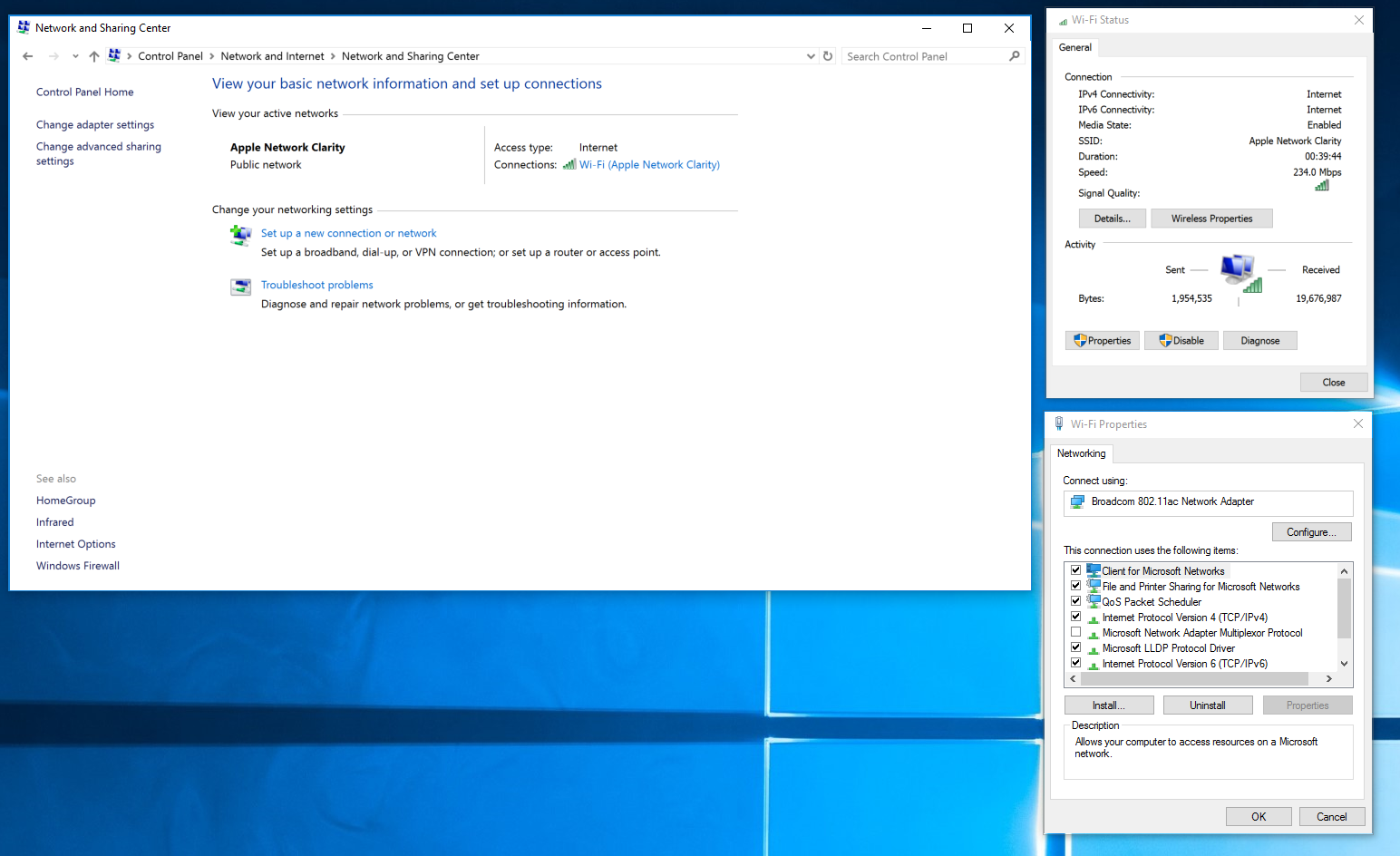Image resolution: width=1400 pixels, height=856 pixels.
Task: Open the Control Panel breadcrumb
Action: pyautogui.click(x=170, y=56)
